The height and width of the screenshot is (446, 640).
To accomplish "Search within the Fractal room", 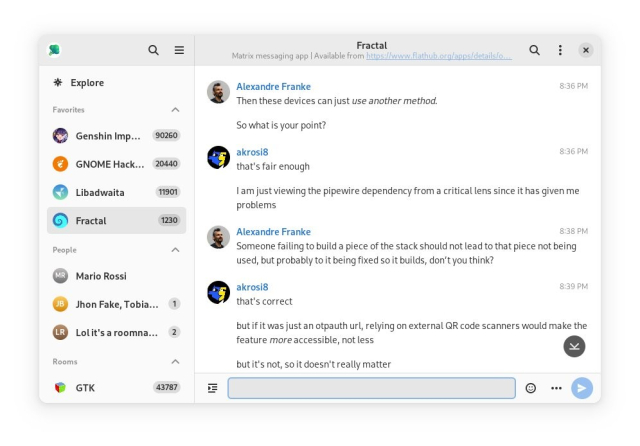I will click(534, 50).
